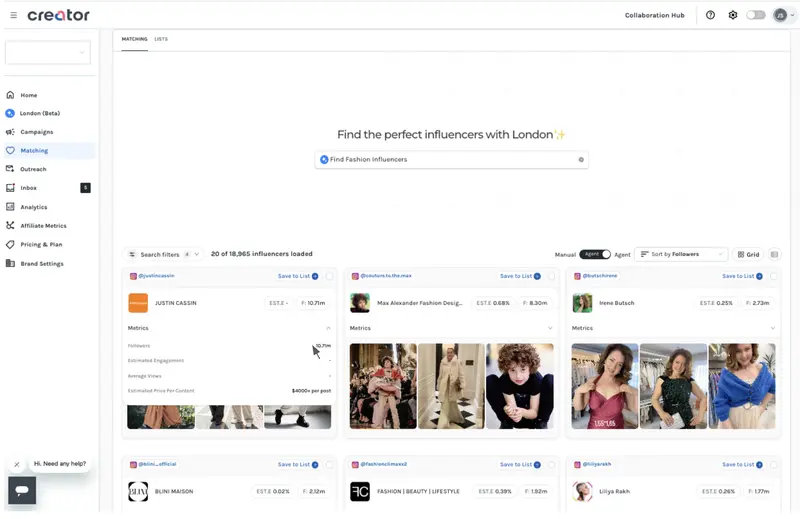Click the Affiliate Metrics icon
Viewport: 800px width, 519px height.
pyautogui.click(x=10, y=226)
